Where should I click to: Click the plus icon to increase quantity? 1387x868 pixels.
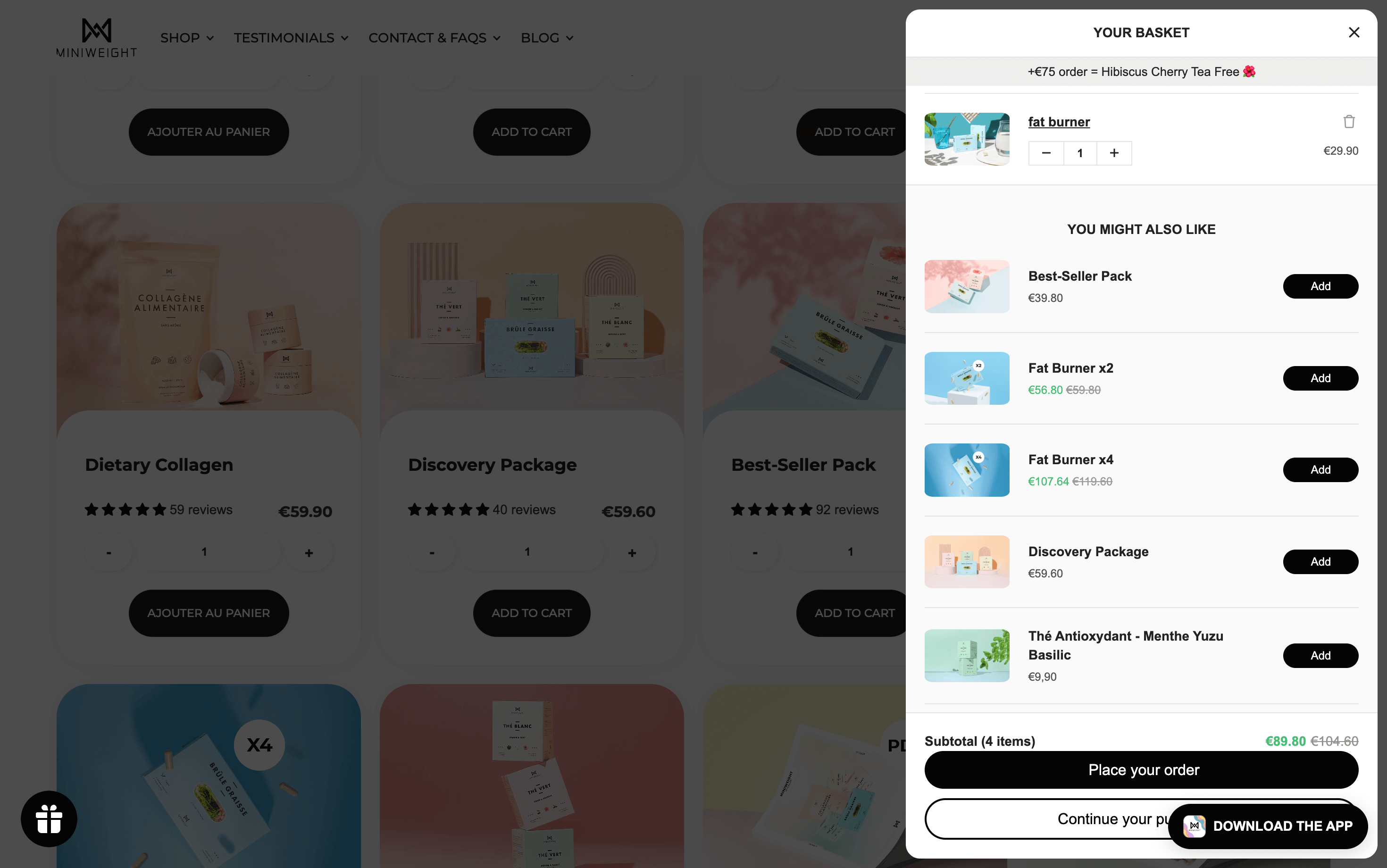click(x=1114, y=153)
